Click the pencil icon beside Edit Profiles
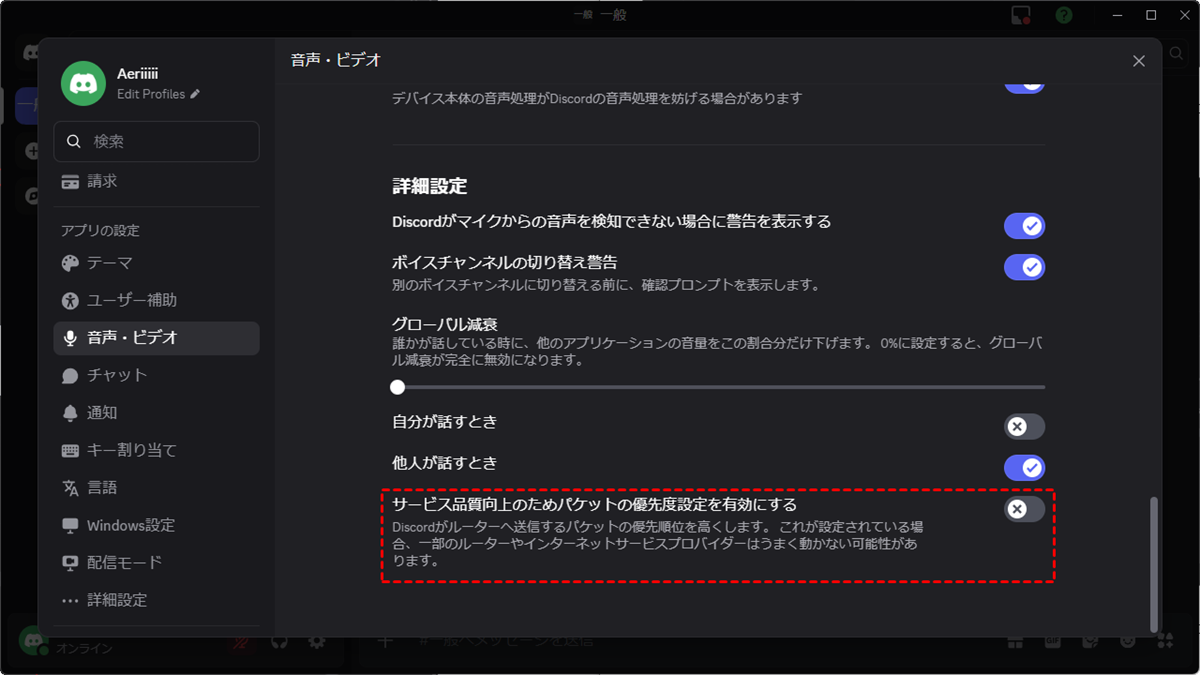The height and width of the screenshot is (675, 1200). (x=195, y=94)
